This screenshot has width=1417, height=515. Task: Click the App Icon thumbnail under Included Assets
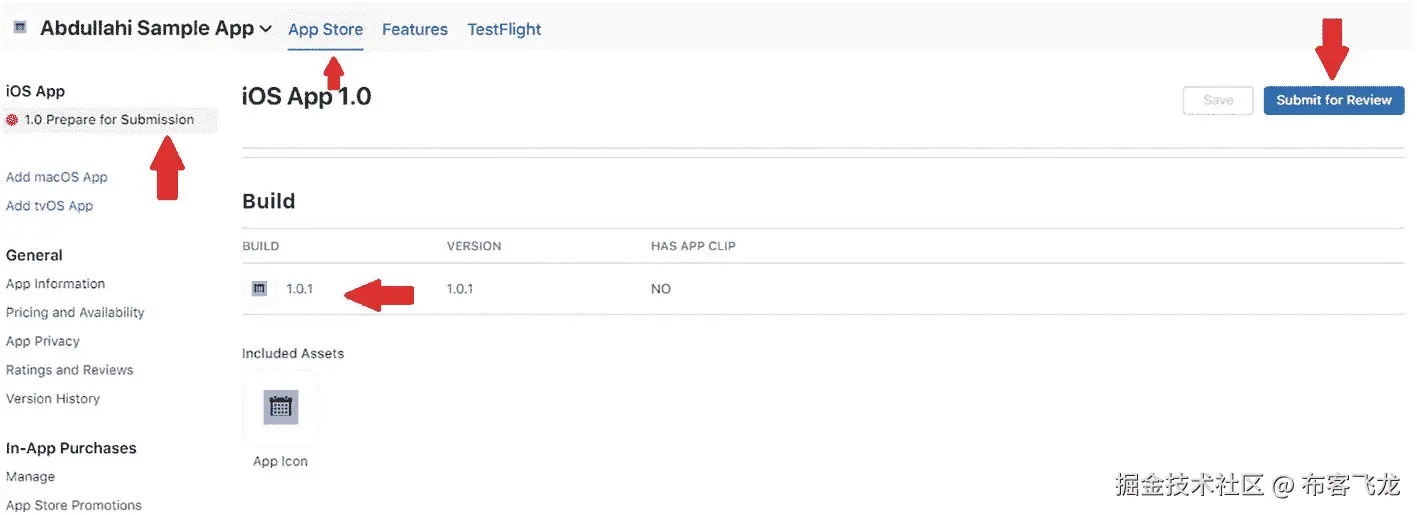pos(281,407)
